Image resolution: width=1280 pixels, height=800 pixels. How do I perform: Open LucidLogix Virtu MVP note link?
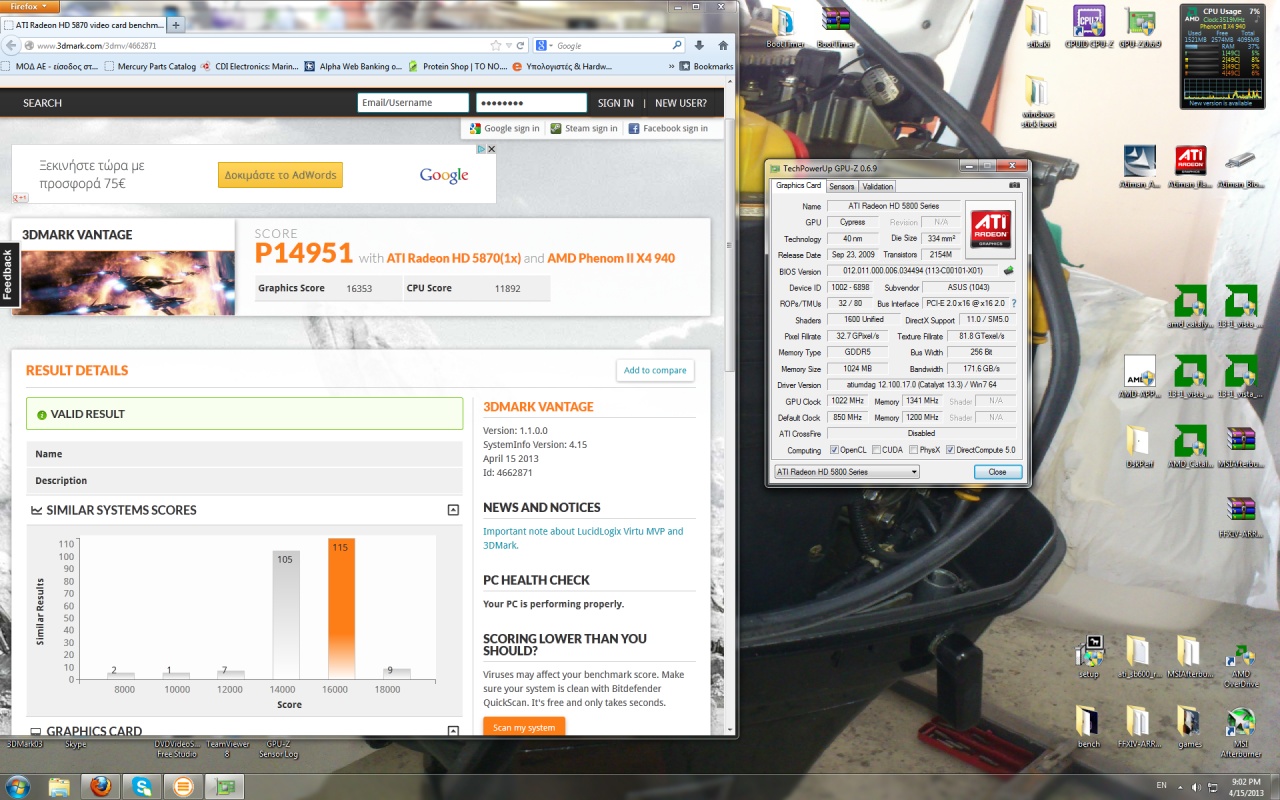(583, 538)
